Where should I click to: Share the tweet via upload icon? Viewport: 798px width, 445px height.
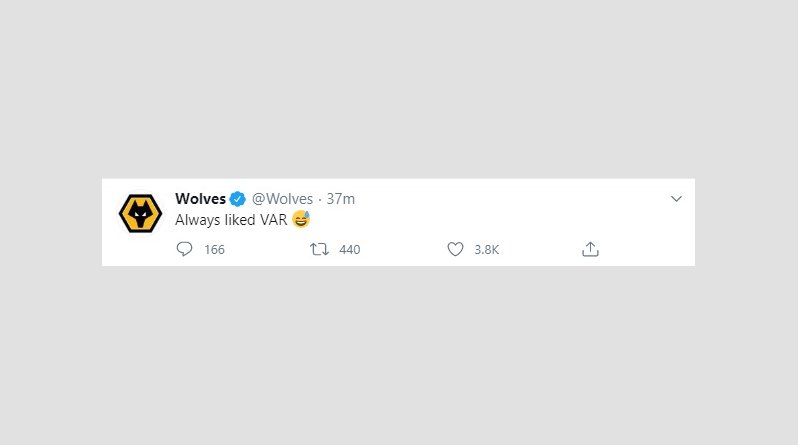tap(590, 249)
